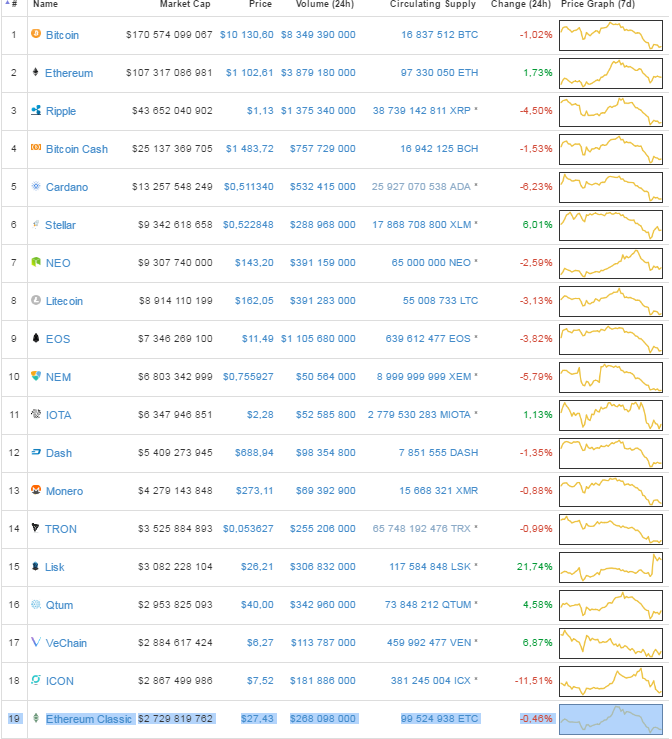Screen dimensions: 672x739
Task: Click the NEO green logo icon
Action: [36, 263]
